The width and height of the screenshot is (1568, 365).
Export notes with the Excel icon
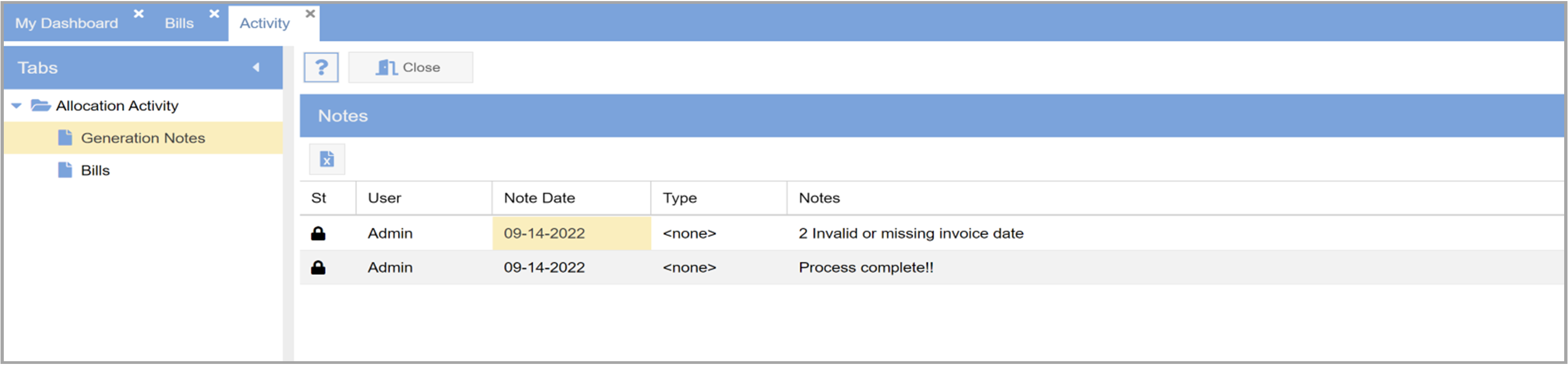pos(327,159)
